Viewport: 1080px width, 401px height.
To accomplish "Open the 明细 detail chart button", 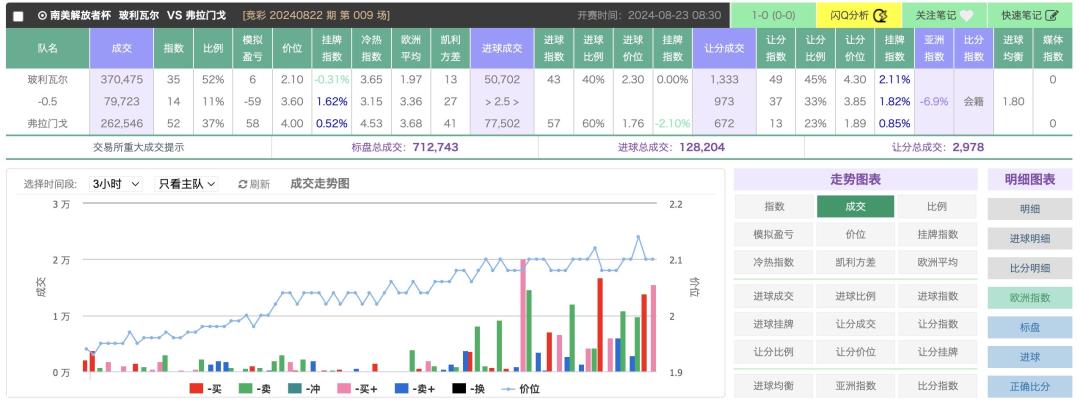I will tap(1030, 209).
